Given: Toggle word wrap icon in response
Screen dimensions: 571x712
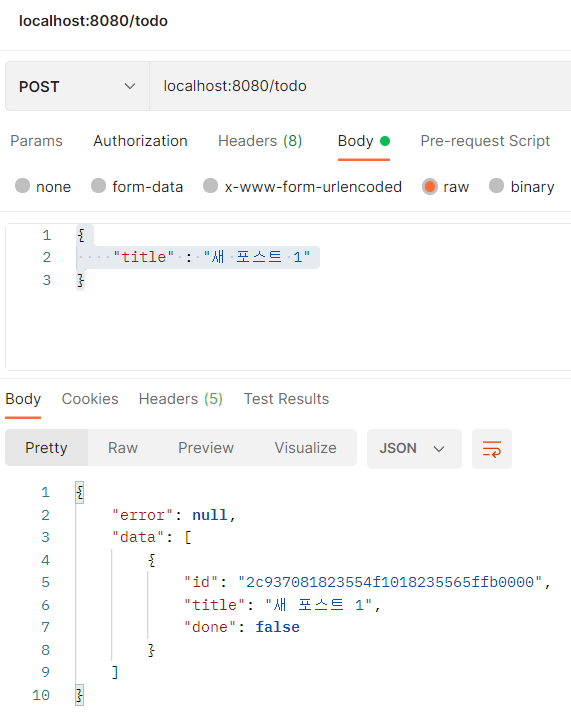Looking at the screenshot, I should (492, 449).
